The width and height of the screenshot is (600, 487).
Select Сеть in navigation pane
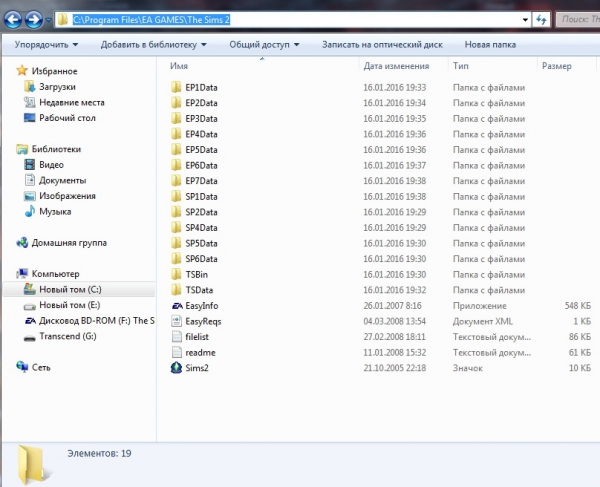click(x=33, y=367)
